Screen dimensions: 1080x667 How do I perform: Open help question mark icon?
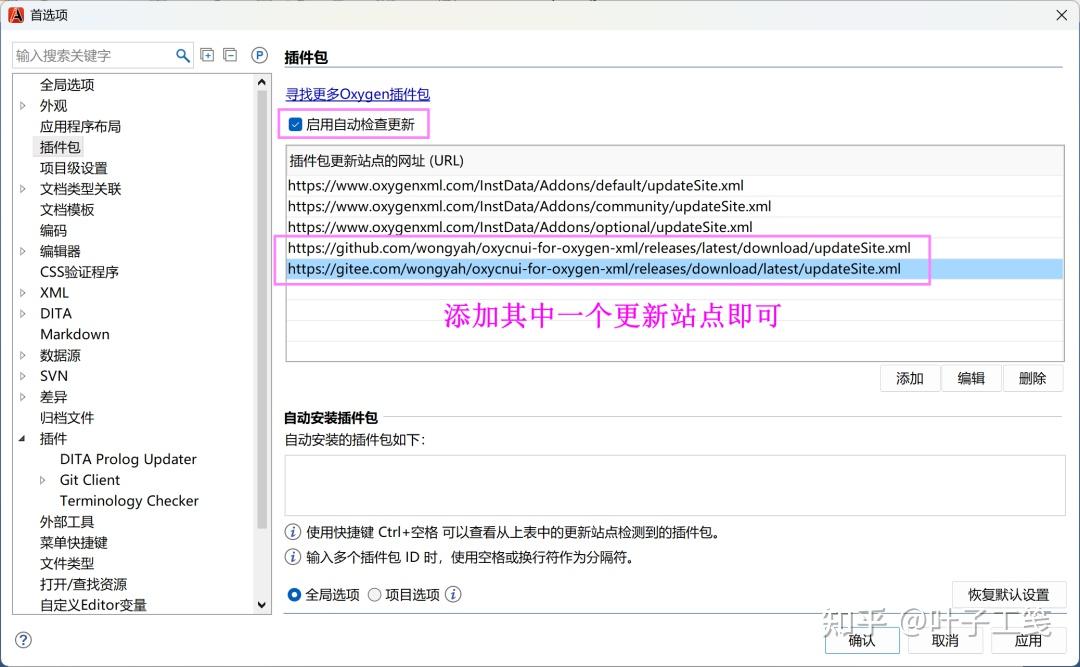[23, 640]
